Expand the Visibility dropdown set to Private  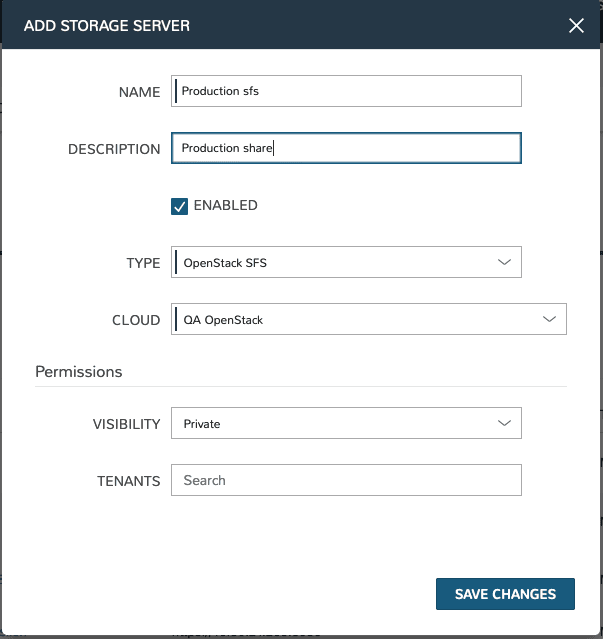click(x=346, y=423)
